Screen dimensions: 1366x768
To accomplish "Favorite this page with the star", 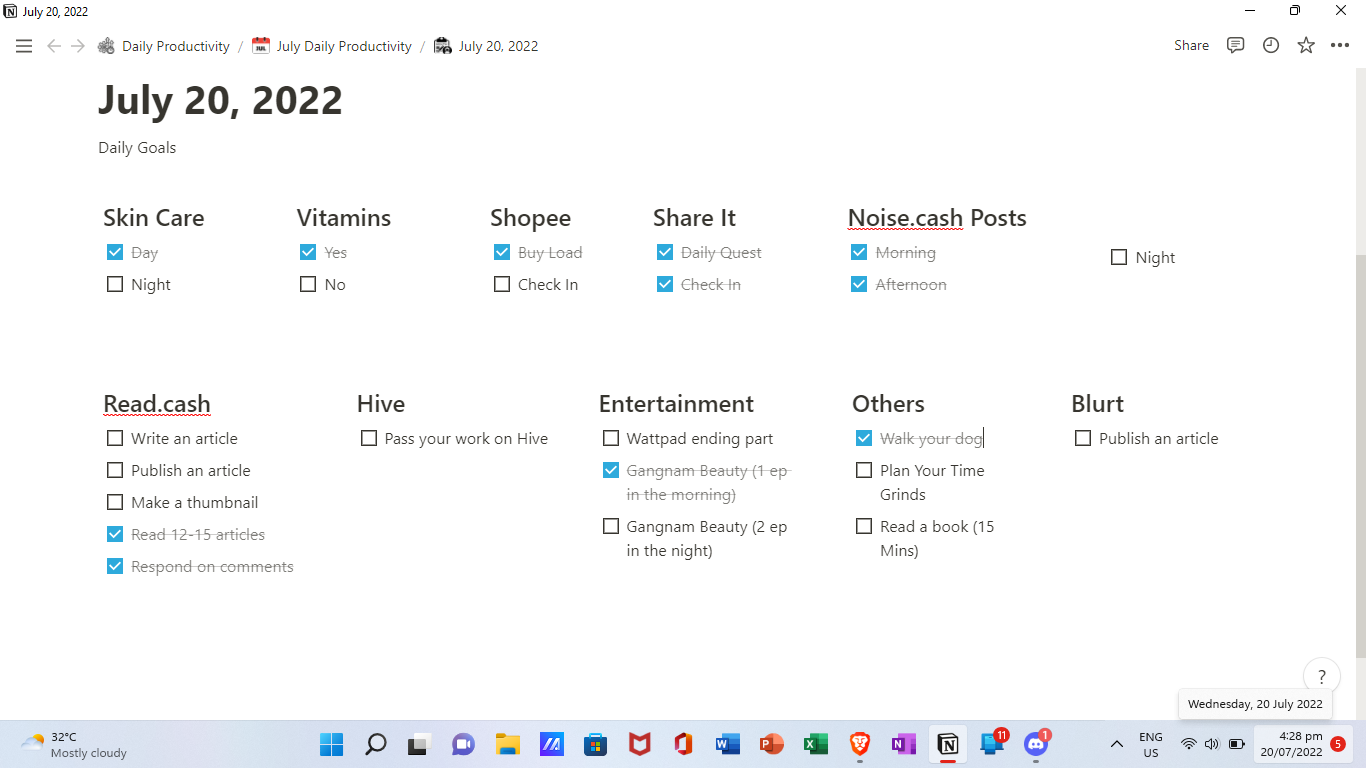I will coord(1306,45).
